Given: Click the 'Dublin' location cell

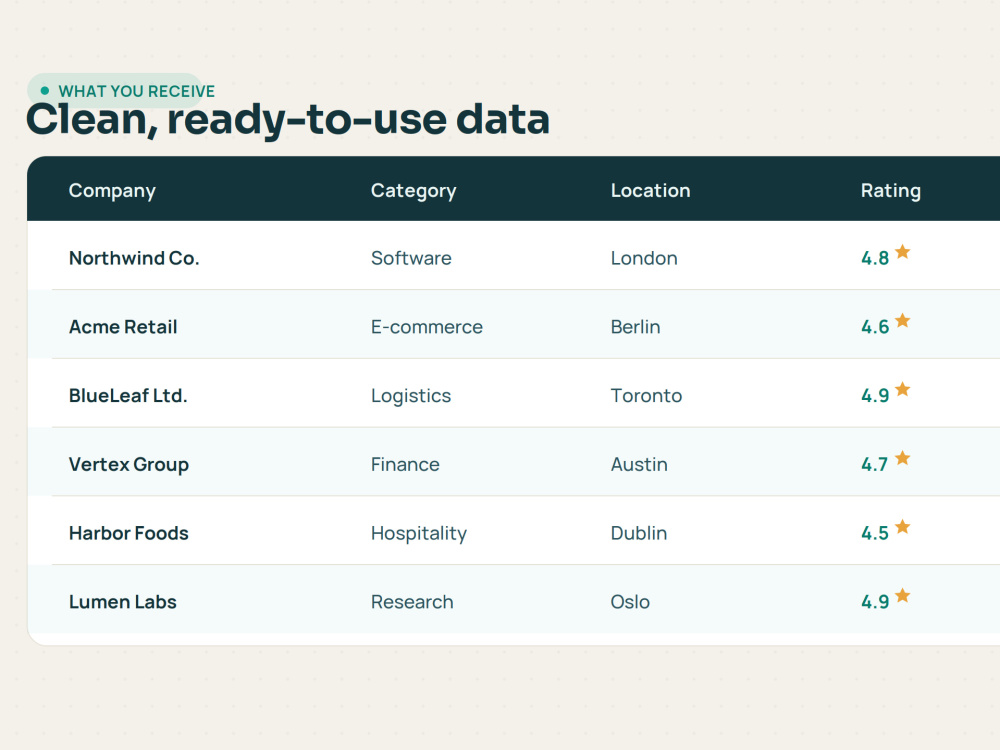Looking at the screenshot, I should click(638, 534).
